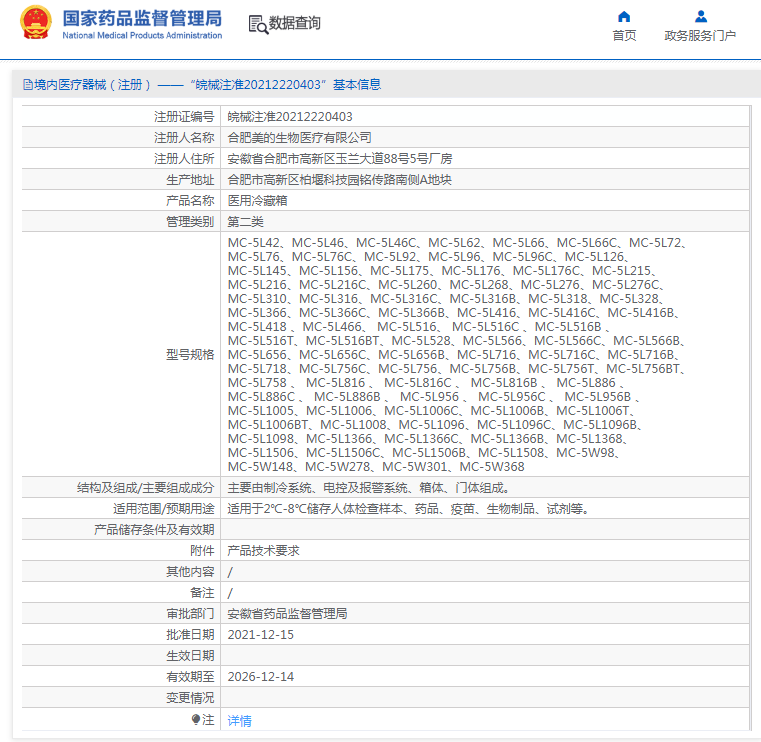Screen dimensions: 761x742
Task: Click the lightbulb icon beside 注
Action: pyautogui.click(x=196, y=719)
